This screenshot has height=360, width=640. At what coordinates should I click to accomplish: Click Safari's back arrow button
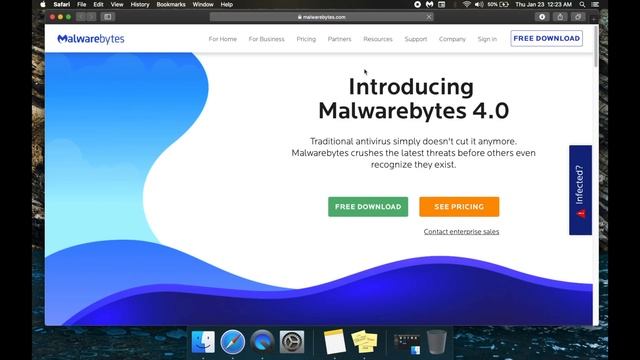(81, 17)
